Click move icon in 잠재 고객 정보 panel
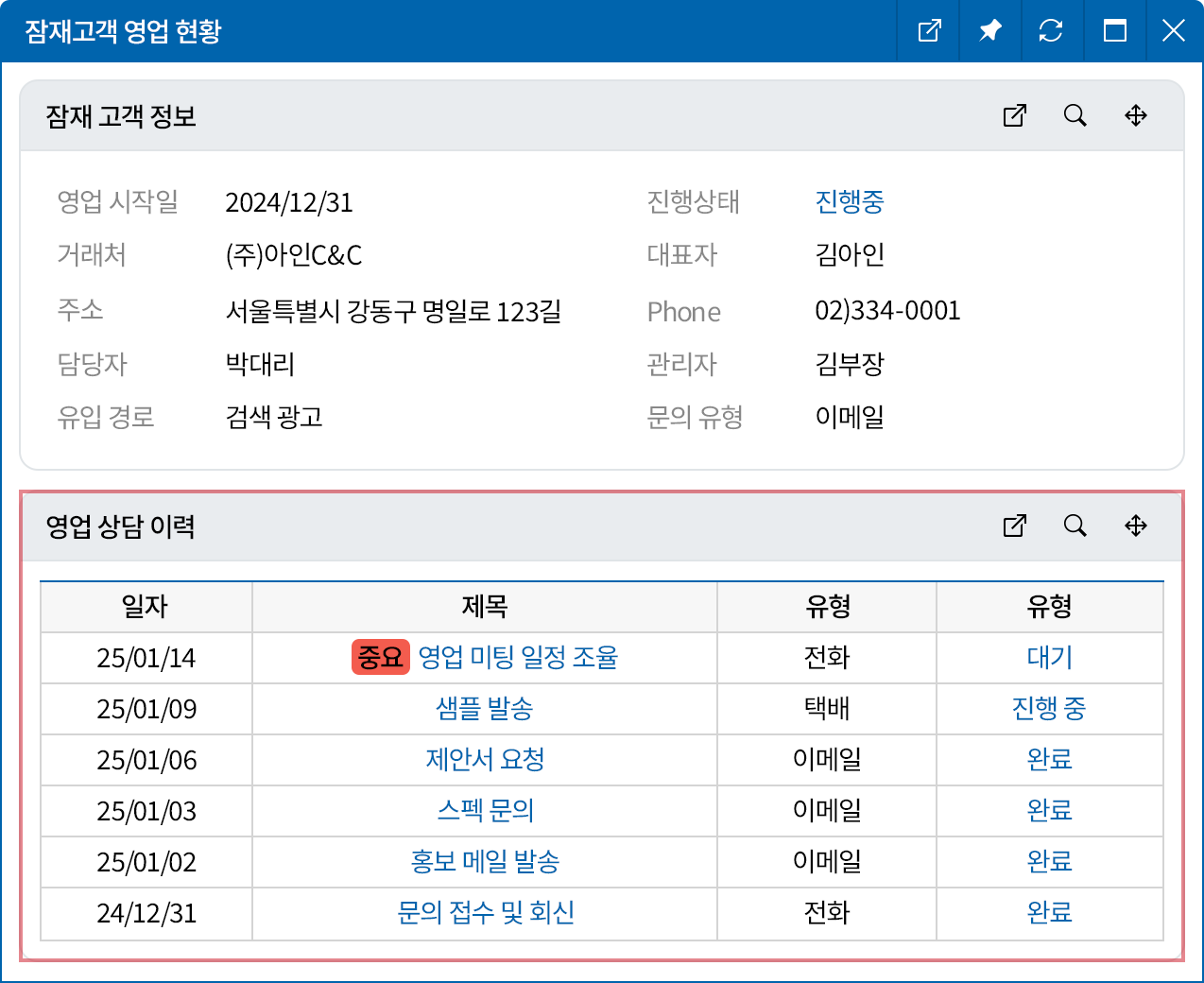1204x983 pixels. (1135, 115)
